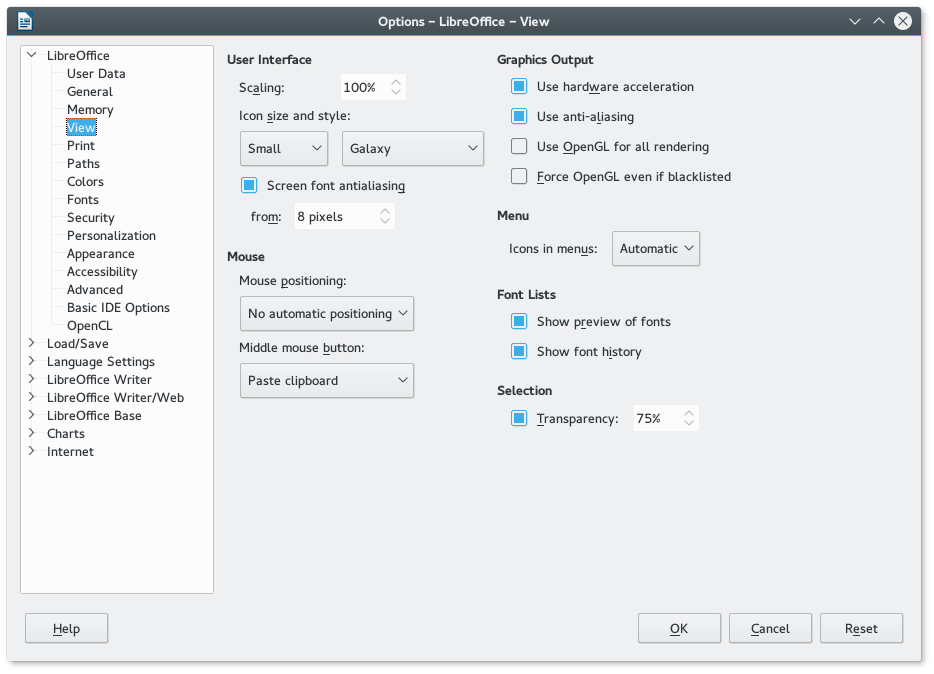The height and width of the screenshot is (674, 934).
Task: Expand the Language Settings tree node
Action: [32, 361]
